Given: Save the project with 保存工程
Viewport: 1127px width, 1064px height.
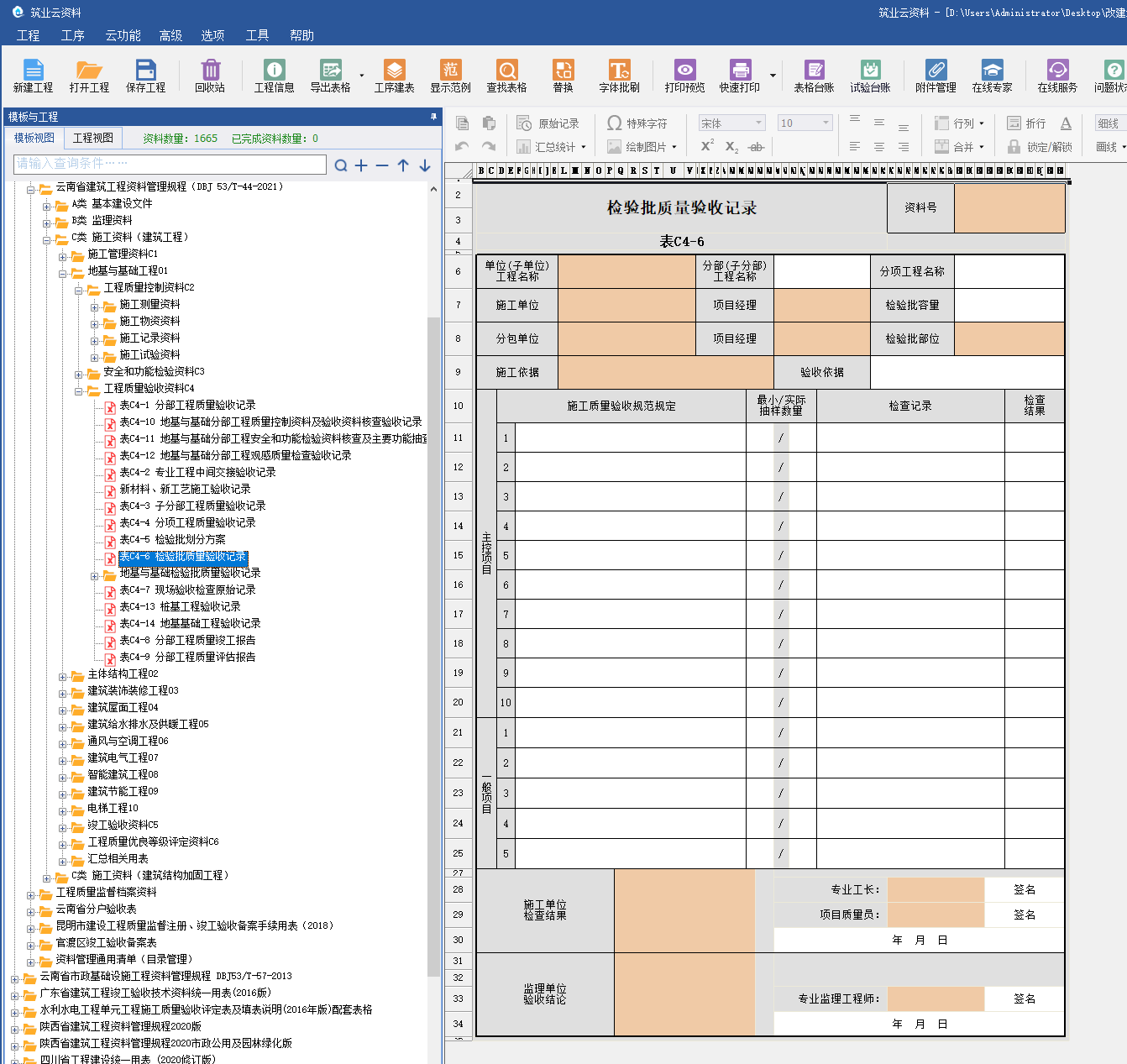Looking at the screenshot, I should point(145,76).
